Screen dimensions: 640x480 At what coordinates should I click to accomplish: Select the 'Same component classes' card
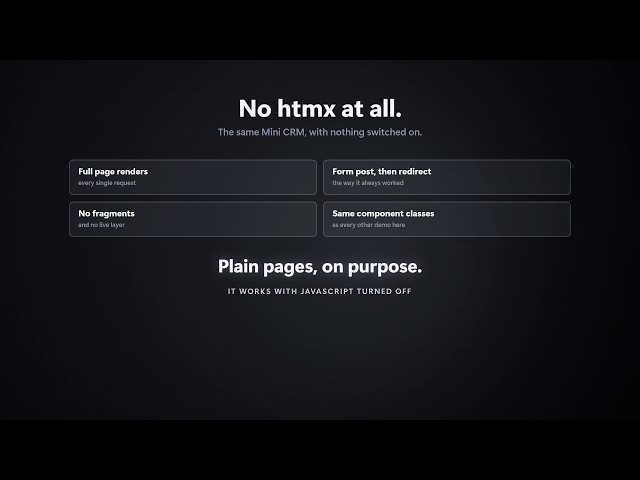(447, 219)
